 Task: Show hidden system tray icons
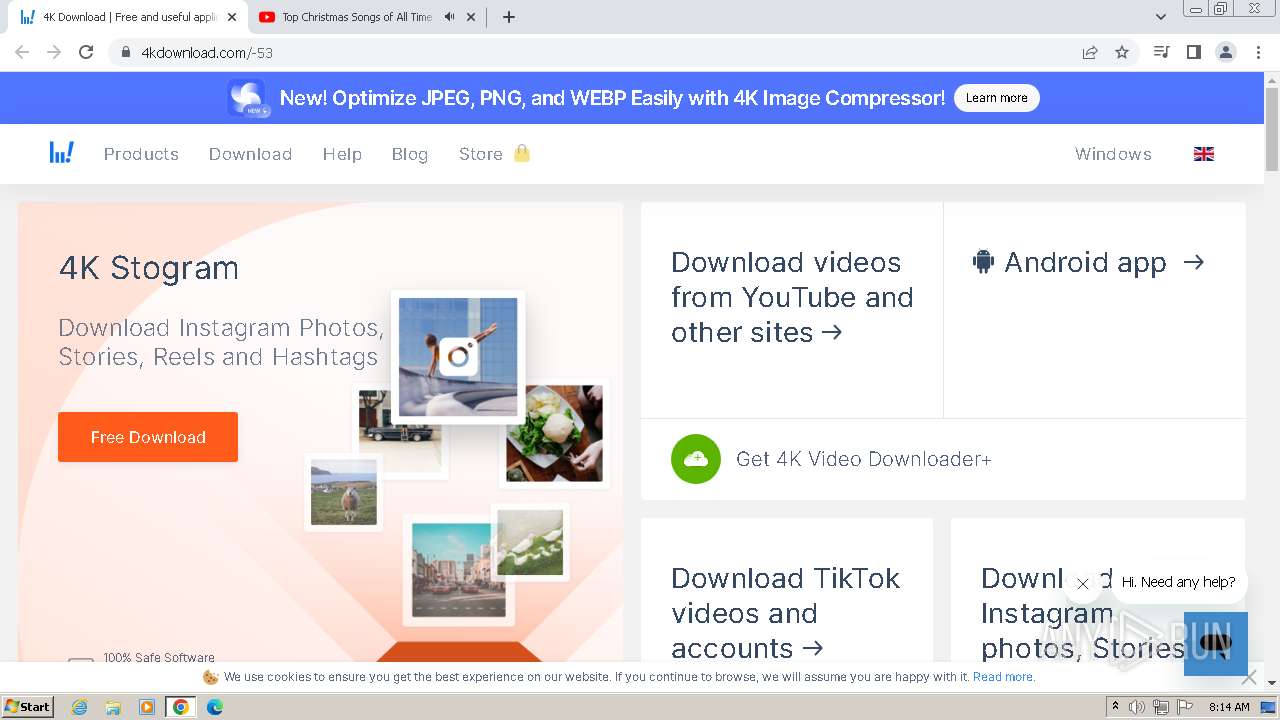tap(1115, 707)
